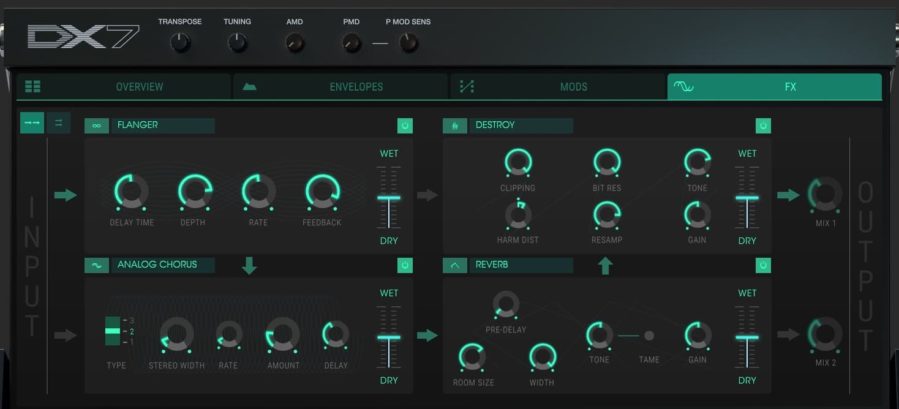The height and width of the screenshot is (409, 899).
Task: Toggle the Flanger power button
Action: tap(405, 126)
